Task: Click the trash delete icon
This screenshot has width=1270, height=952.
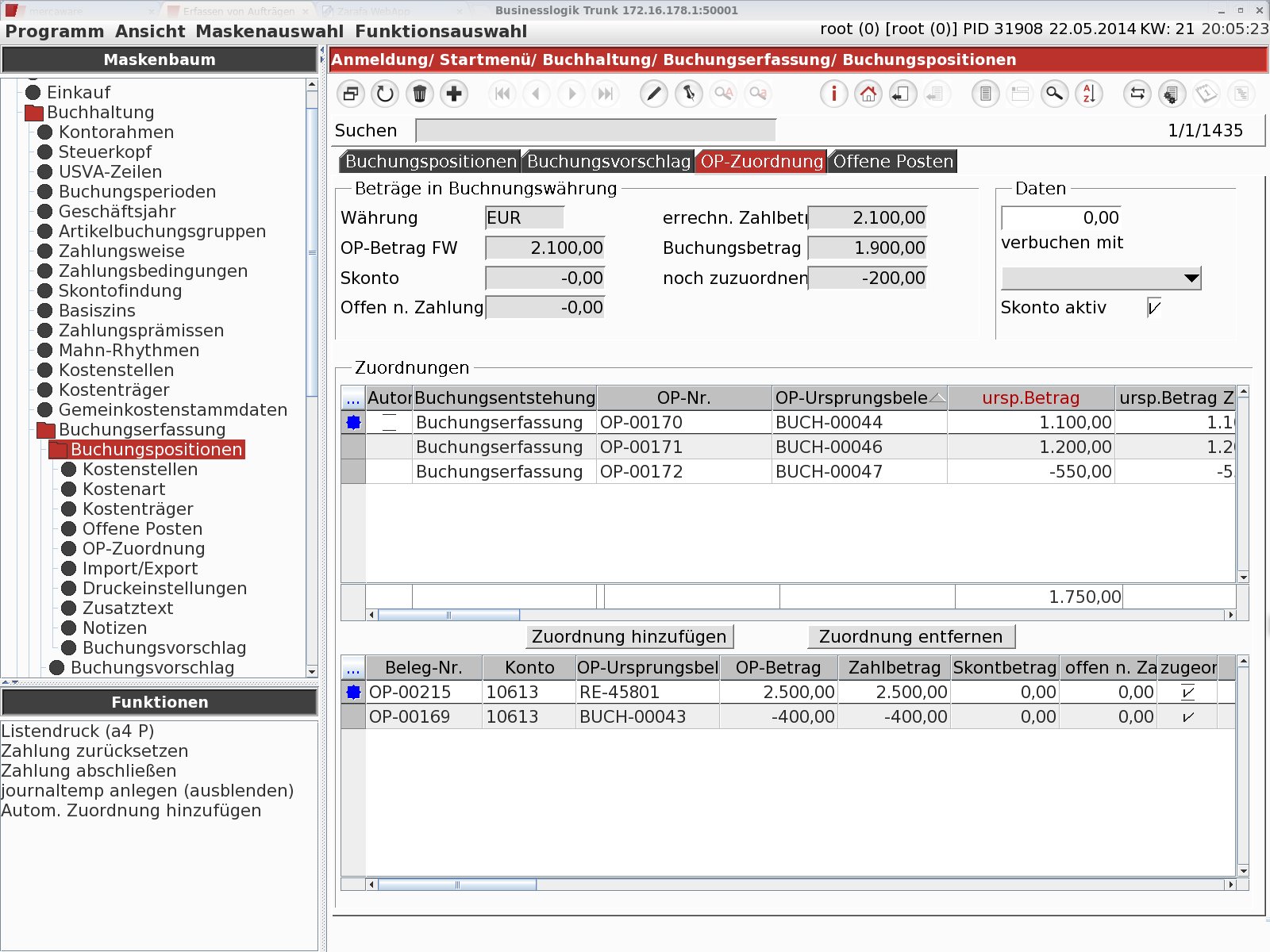Action: coord(420,94)
